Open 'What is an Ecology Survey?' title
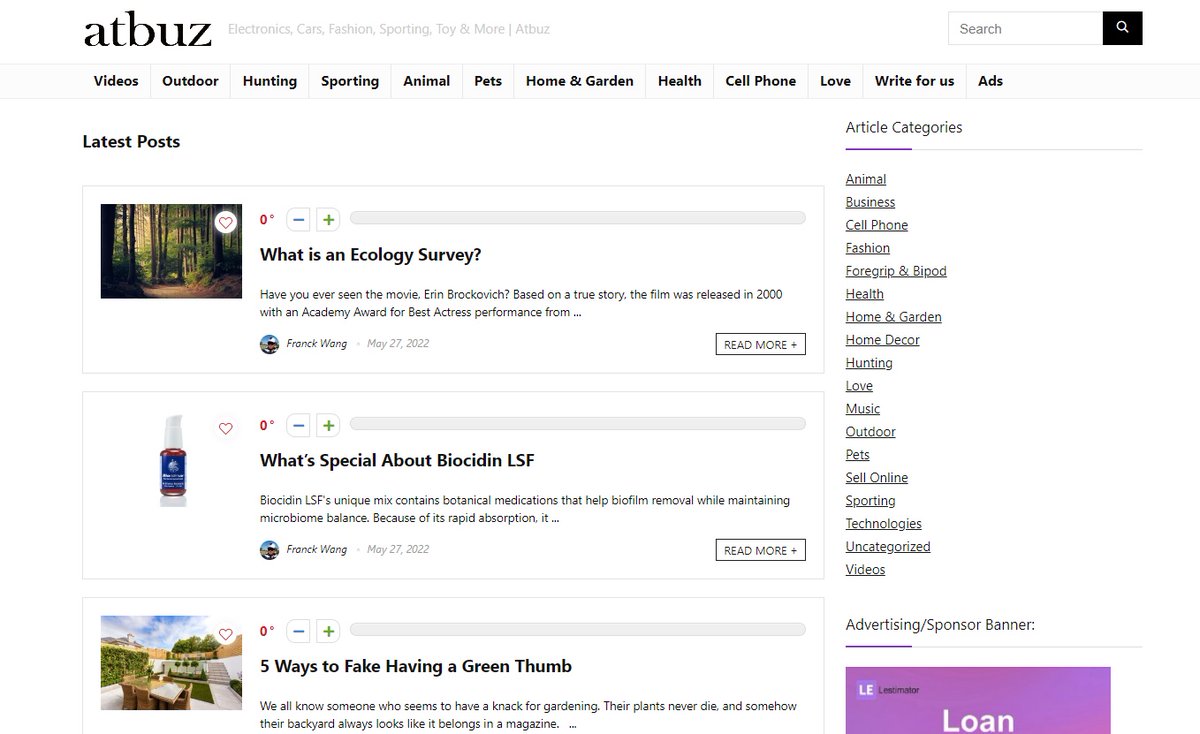This screenshot has height=734, width=1200. pos(371,255)
